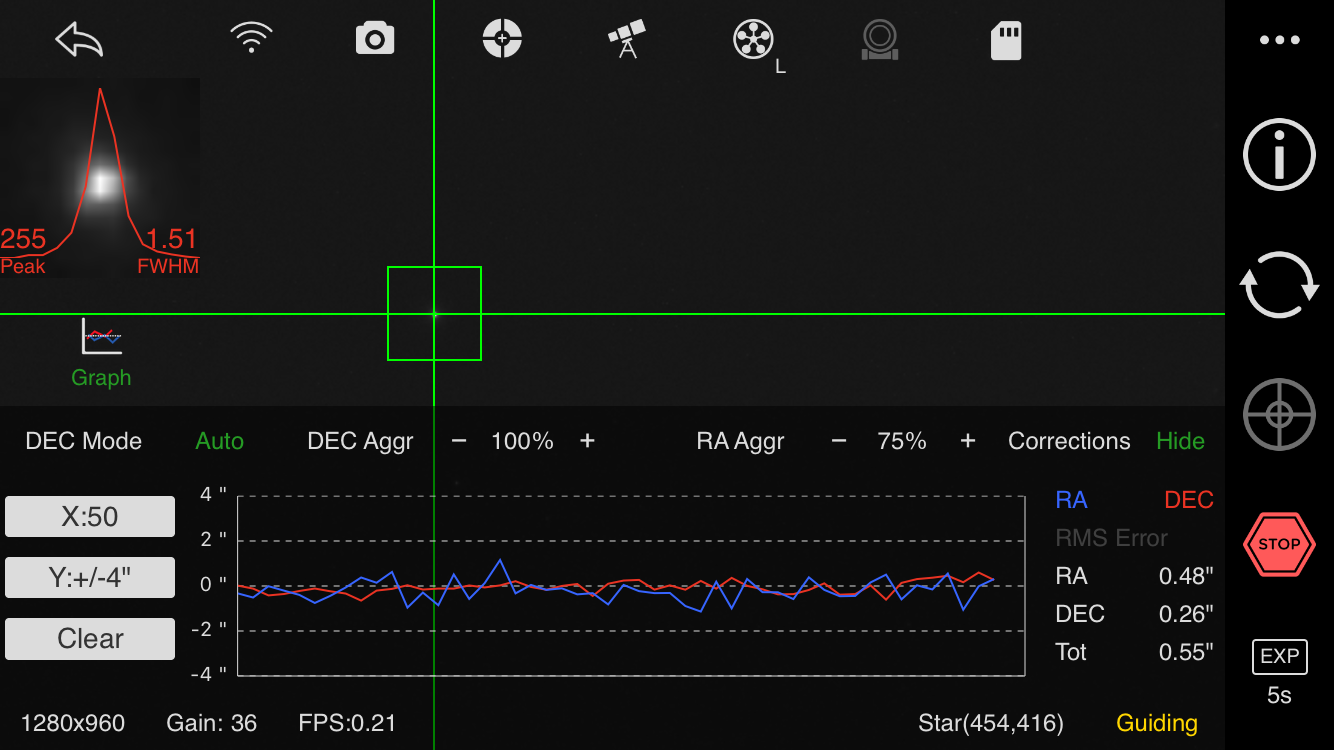Image resolution: width=1334 pixels, height=750 pixels.
Task: Tap the back arrow icon
Action: tap(79, 40)
